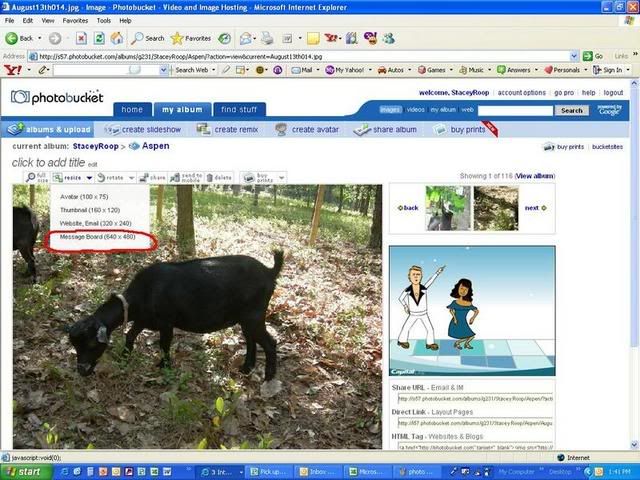Switch to the home tab
Viewport: 640px width, 480px height.
(132, 109)
